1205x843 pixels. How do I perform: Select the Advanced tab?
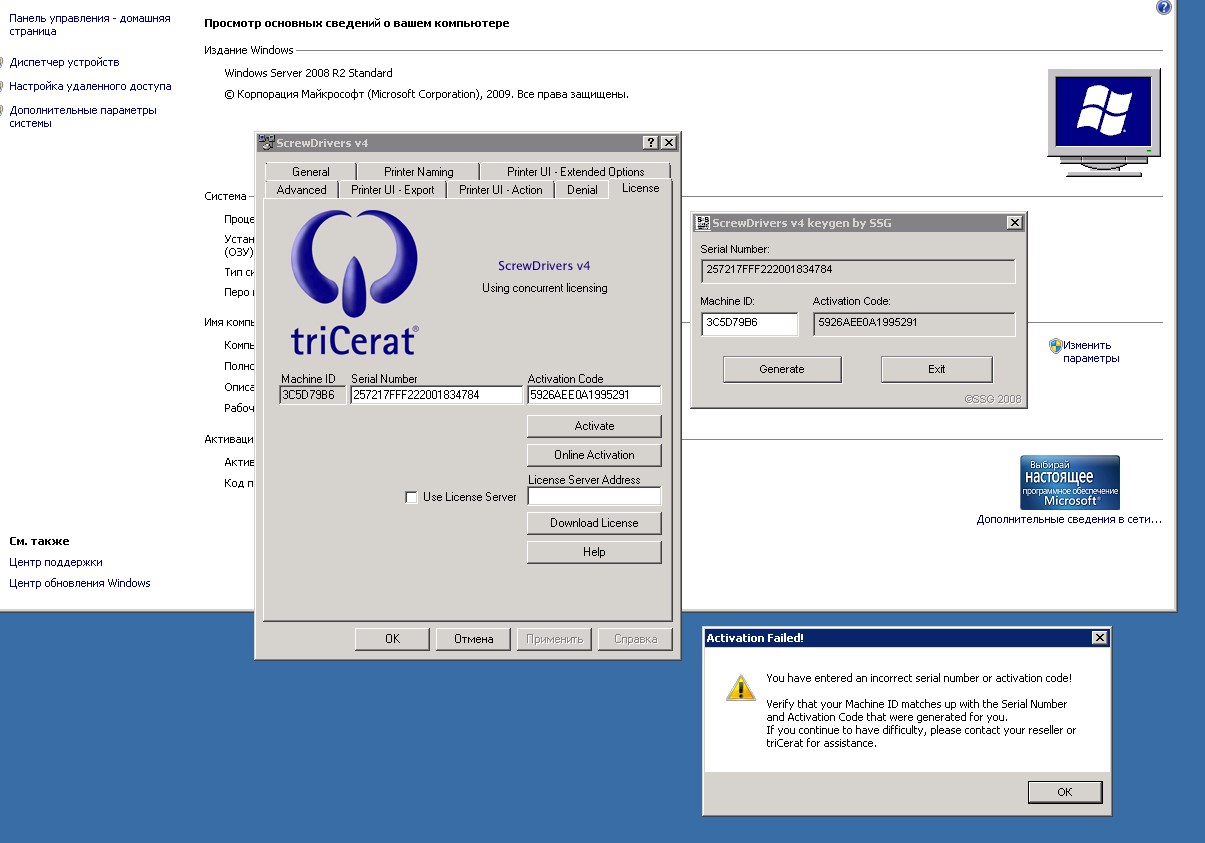click(x=301, y=189)
